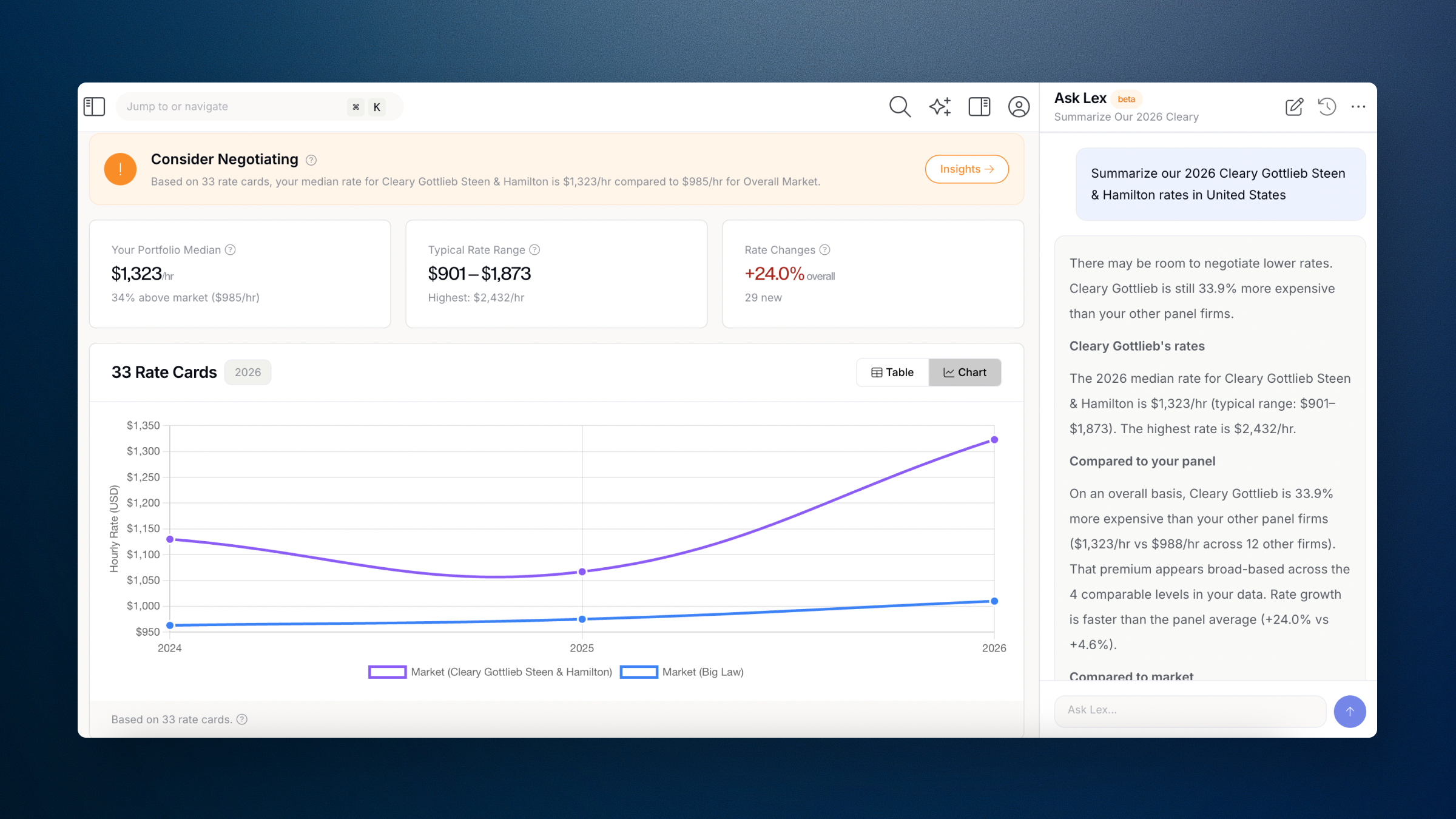This screenshot has height=819, width=1456.
Task: Click the 2026 year badge
Action: (x=248, y=372)
